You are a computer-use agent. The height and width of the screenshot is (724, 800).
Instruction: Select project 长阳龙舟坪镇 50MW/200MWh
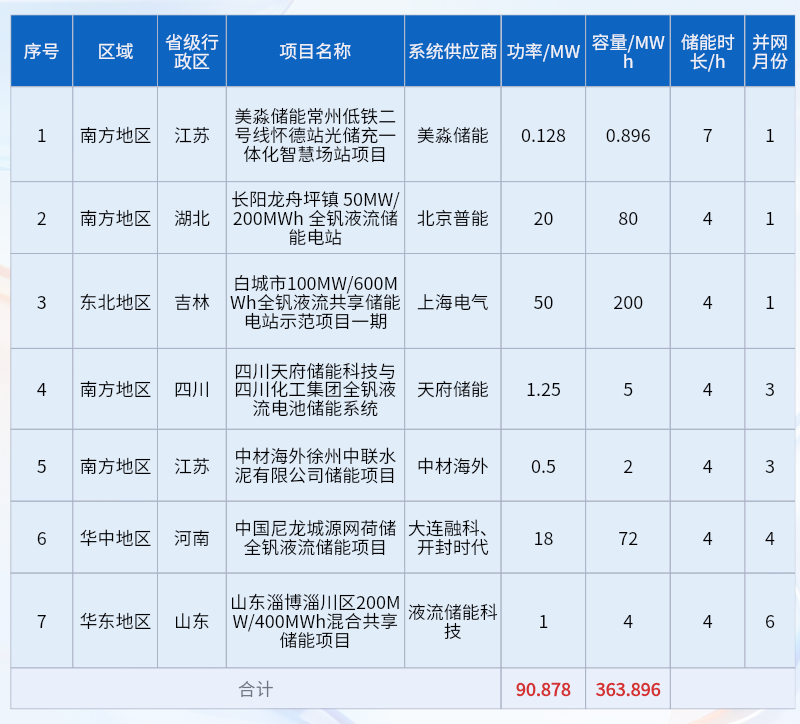pyautogui.click(x=315, y=218)
